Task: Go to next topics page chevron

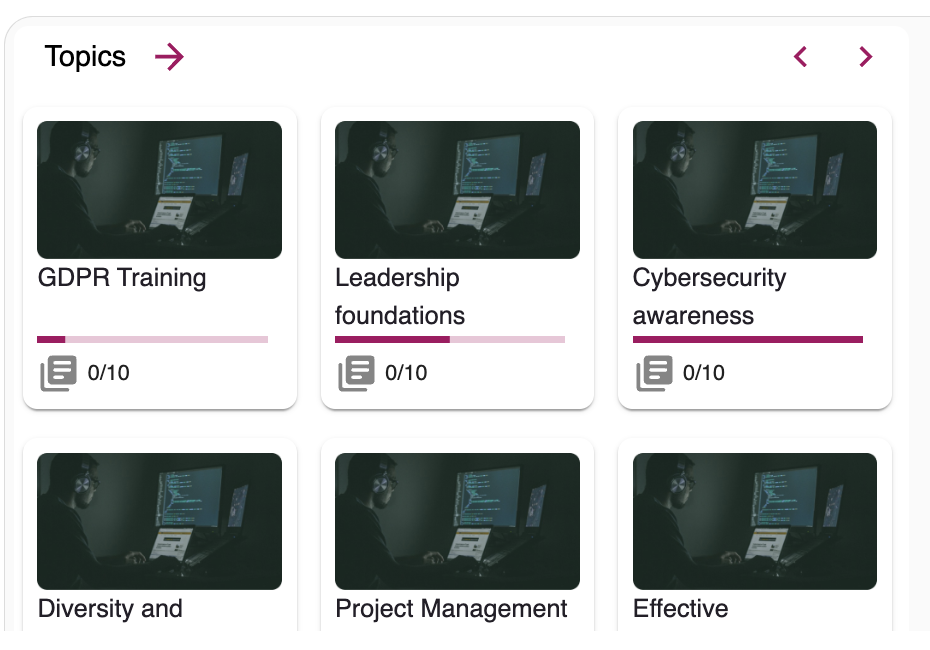Action: (x=866, y=57)
